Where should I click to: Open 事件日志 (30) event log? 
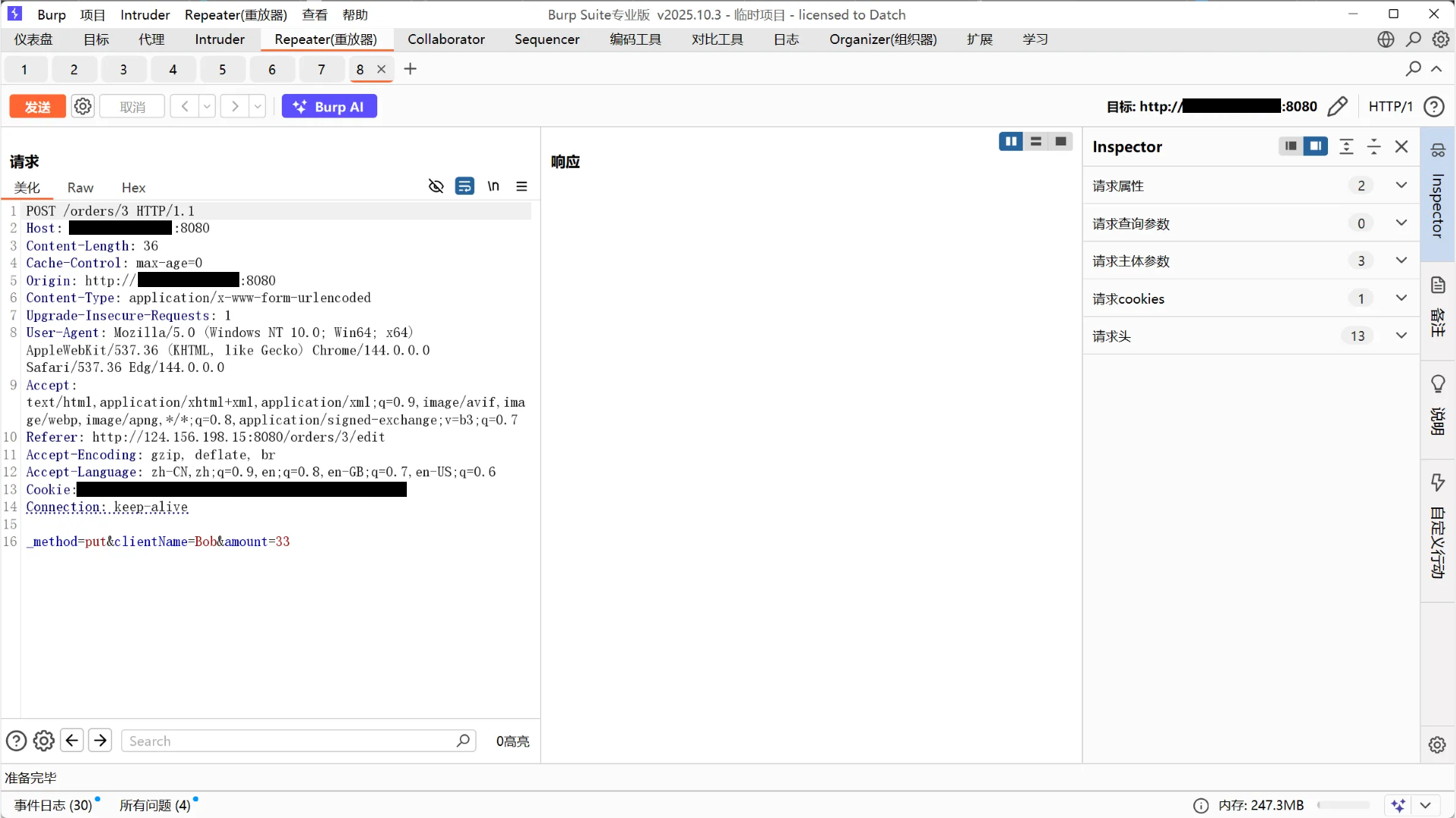[54, 805]
